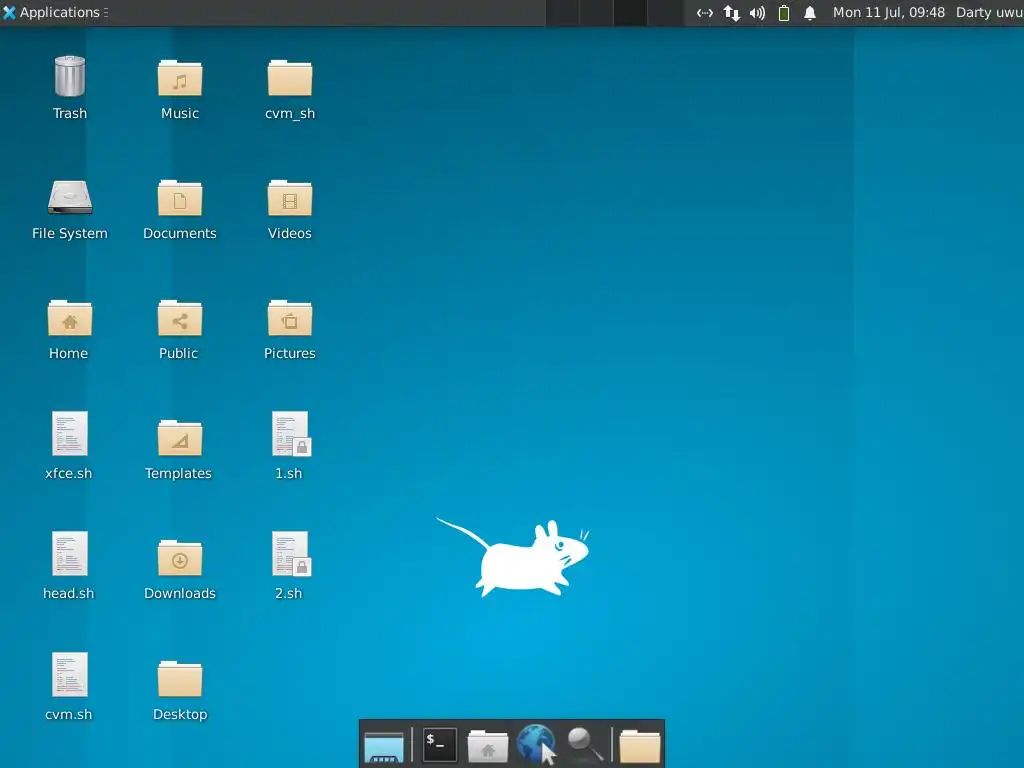1024x768 pixels.
Task: Select the Public folder icon
Action: tap(180, 318)
